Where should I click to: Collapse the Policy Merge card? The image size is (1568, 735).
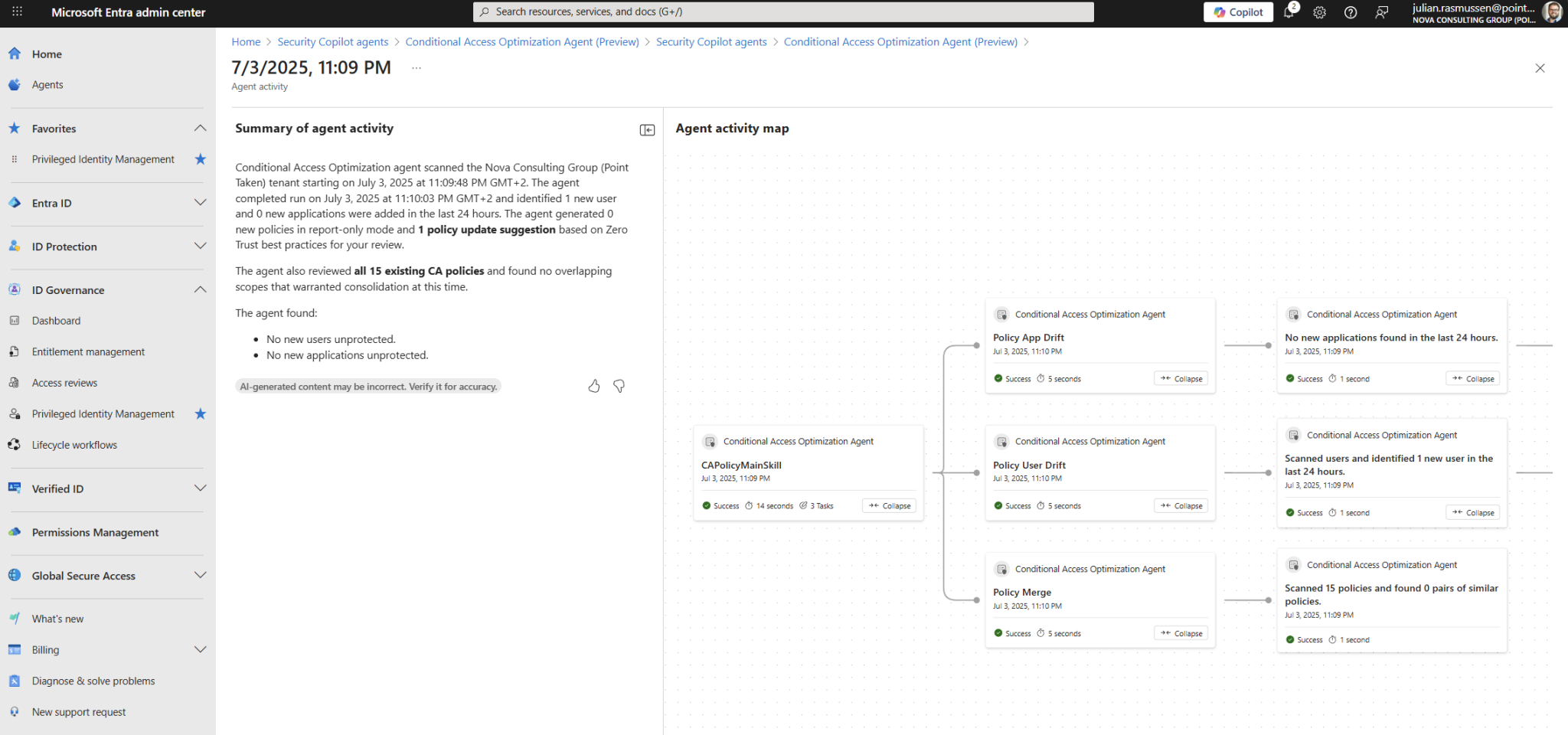click(1181, 632)
